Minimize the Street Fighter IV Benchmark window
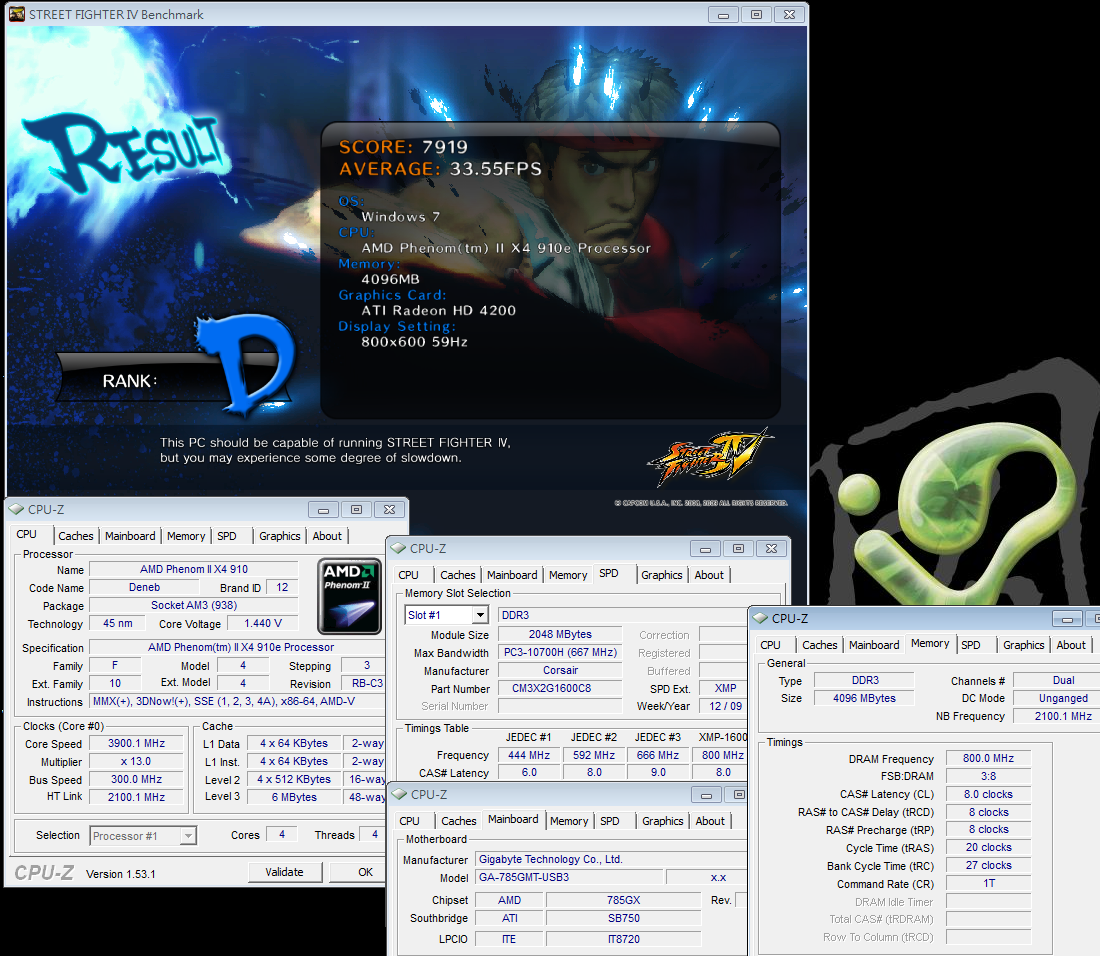Image resolution: width=1100 pixels, height=956 pixels. pyautogui.click(x=723, y=15)
